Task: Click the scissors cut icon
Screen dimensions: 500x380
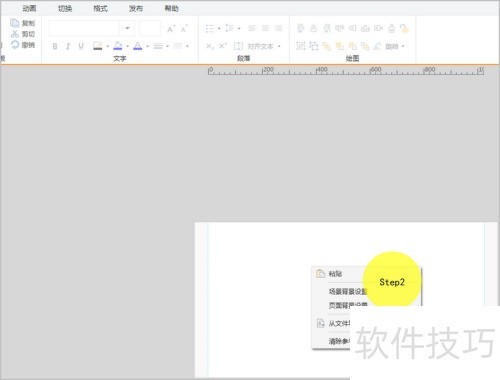Action: point(15,34)
